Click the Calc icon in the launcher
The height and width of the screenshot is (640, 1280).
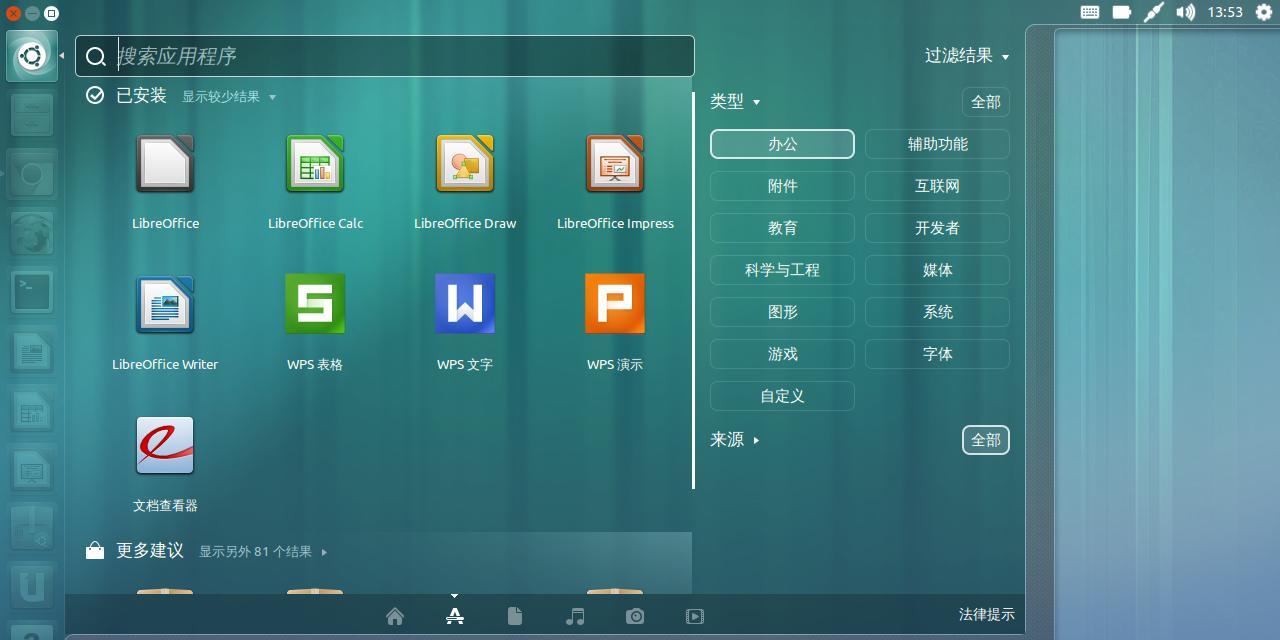pos(32,410)
